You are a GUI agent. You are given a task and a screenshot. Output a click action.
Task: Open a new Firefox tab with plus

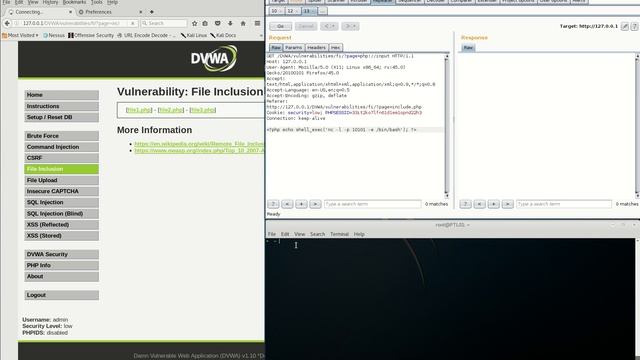click(152, 12)
